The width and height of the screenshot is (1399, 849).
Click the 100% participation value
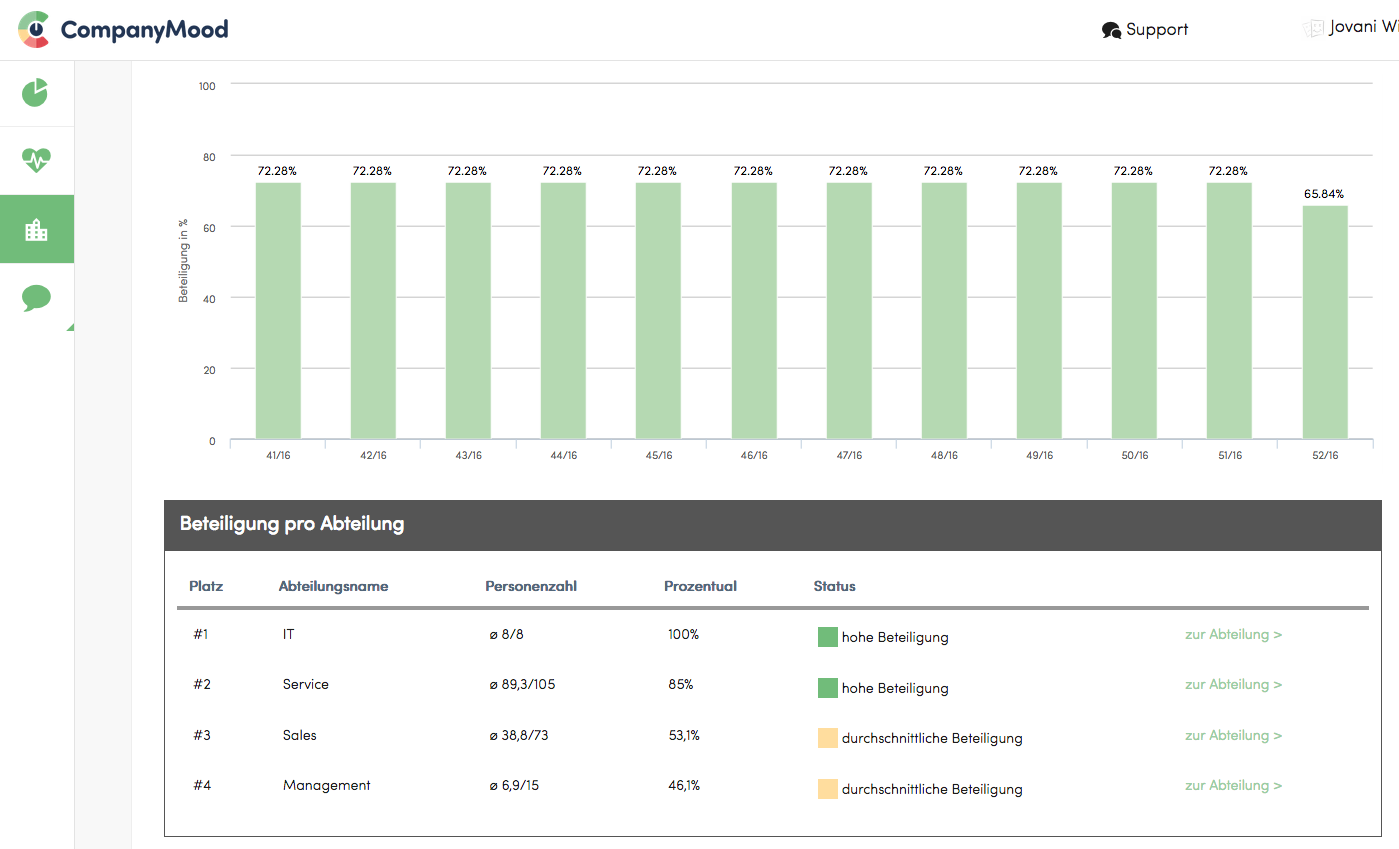coord(683,634)
